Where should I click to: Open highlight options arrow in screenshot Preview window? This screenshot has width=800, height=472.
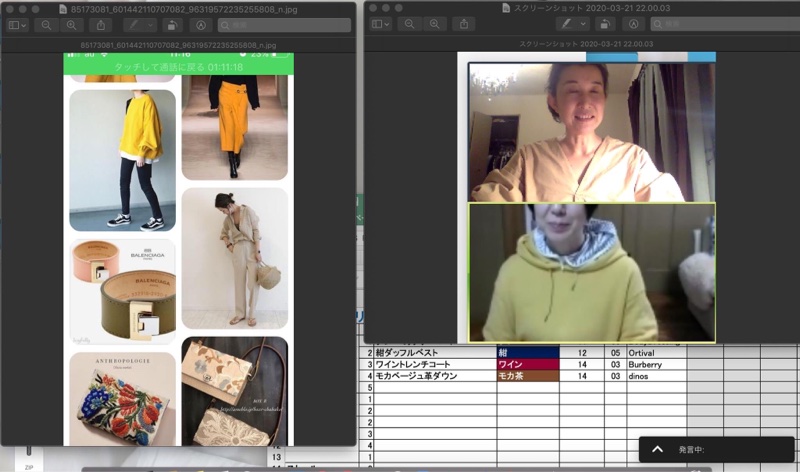tap(583, 24)
